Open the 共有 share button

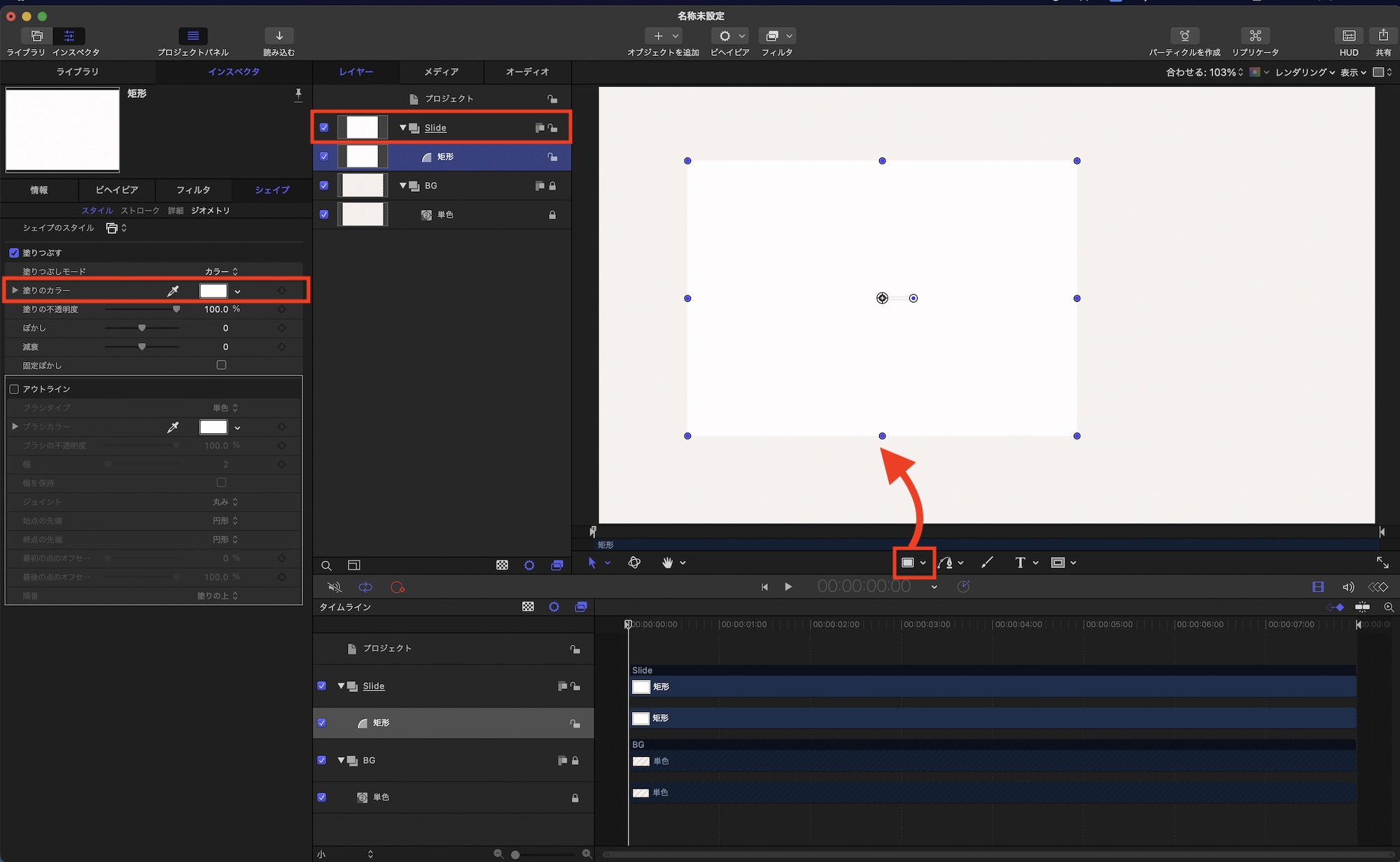click(1383, 36)
